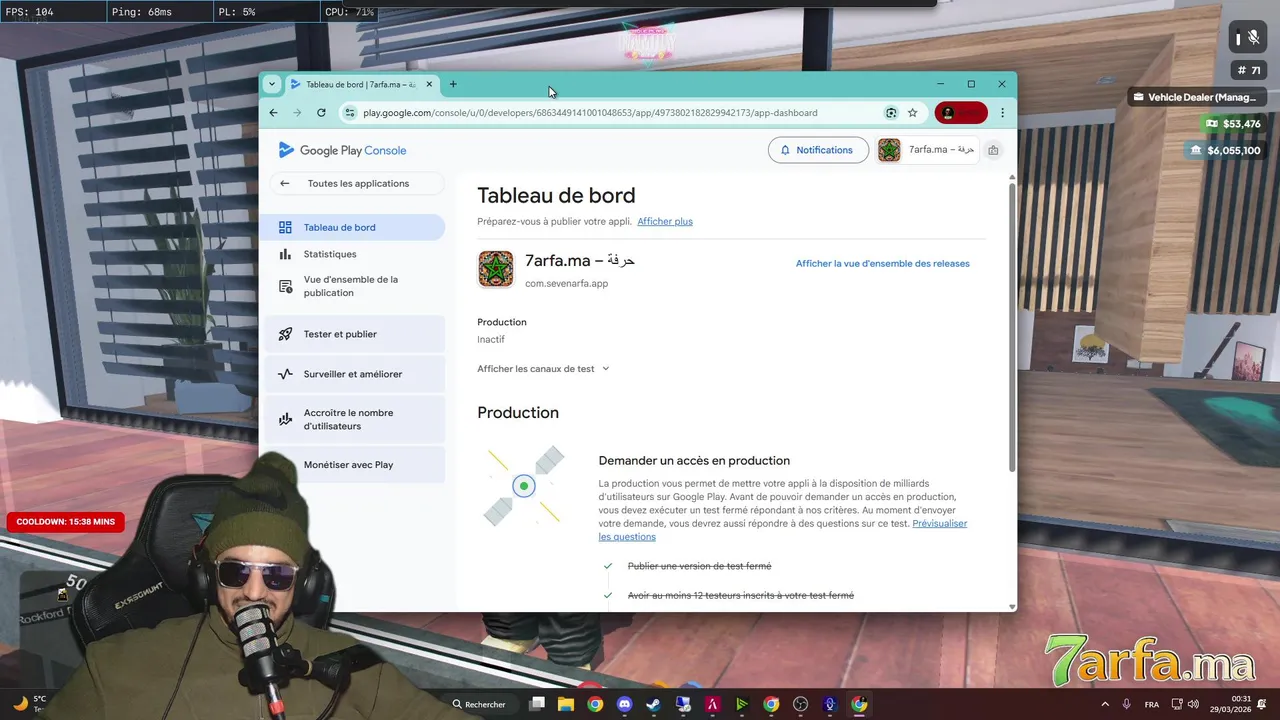
Task: Click the Demander un accès en production heading
Action: pos(694,461)
